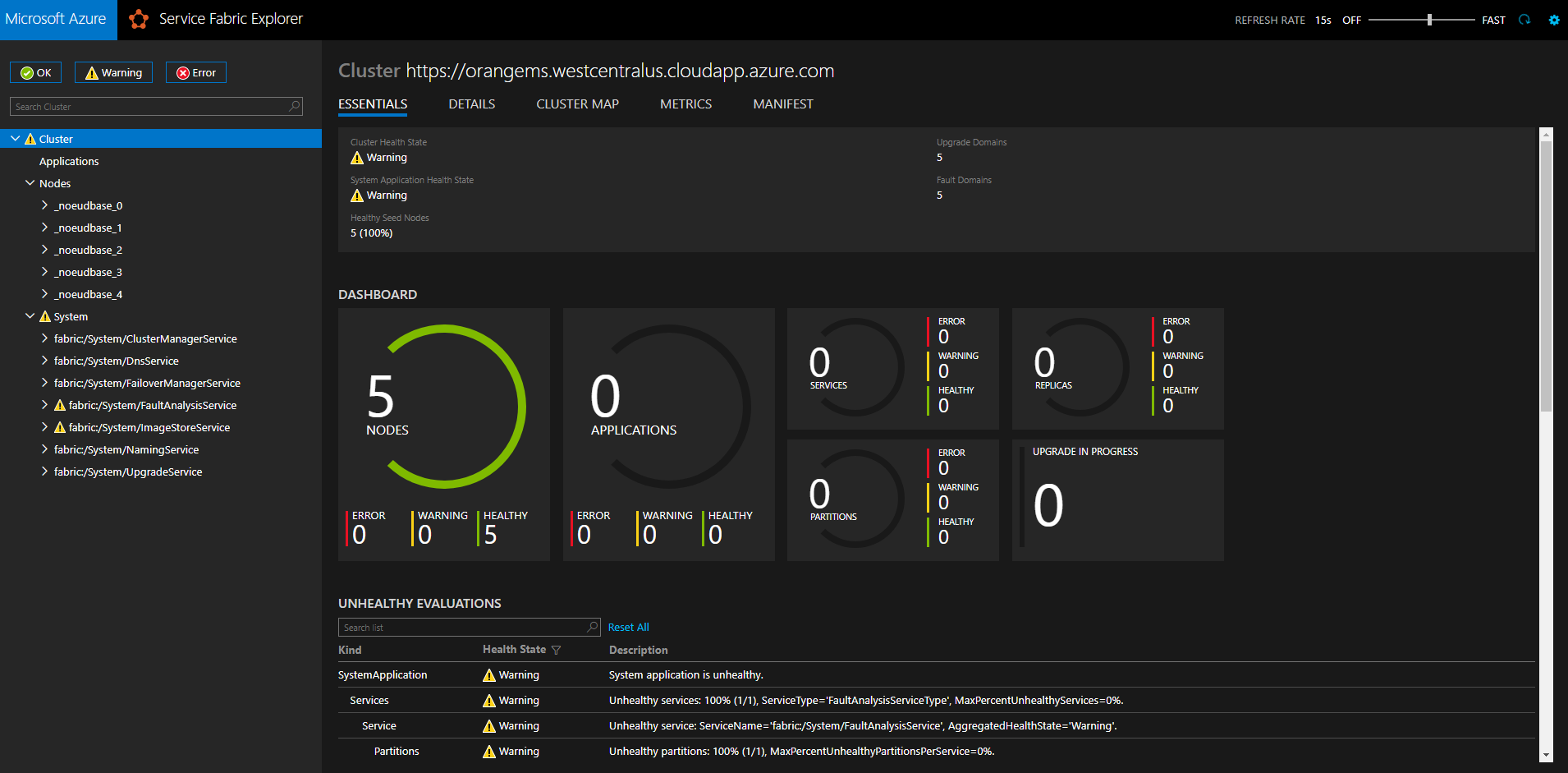Viewport: 1568px width, 773px height.
Task: Click the Service Fabric Explorer logo icon
Action: pos(139,19)
